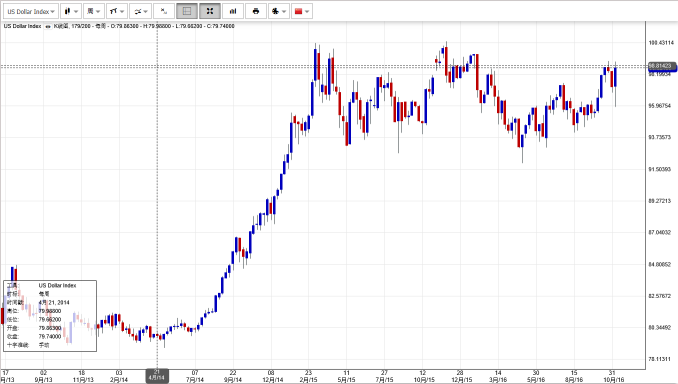The width and height of the screenshot is (678, 384).
Task: Click the small eye icon beside US Dollar Index
Action: [x=48, y=26]
